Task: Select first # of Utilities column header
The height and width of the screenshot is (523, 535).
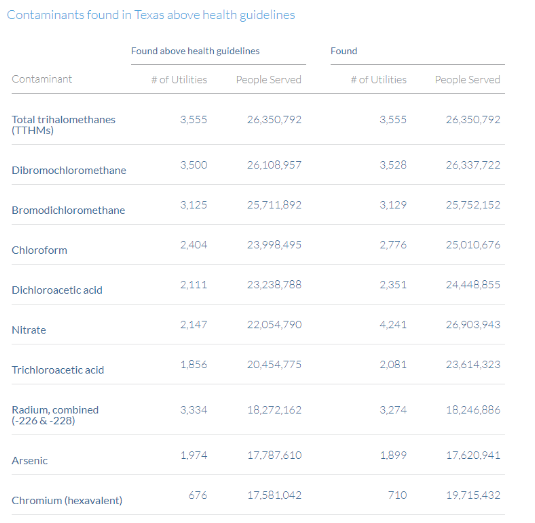Action: (x=179, y=79)
